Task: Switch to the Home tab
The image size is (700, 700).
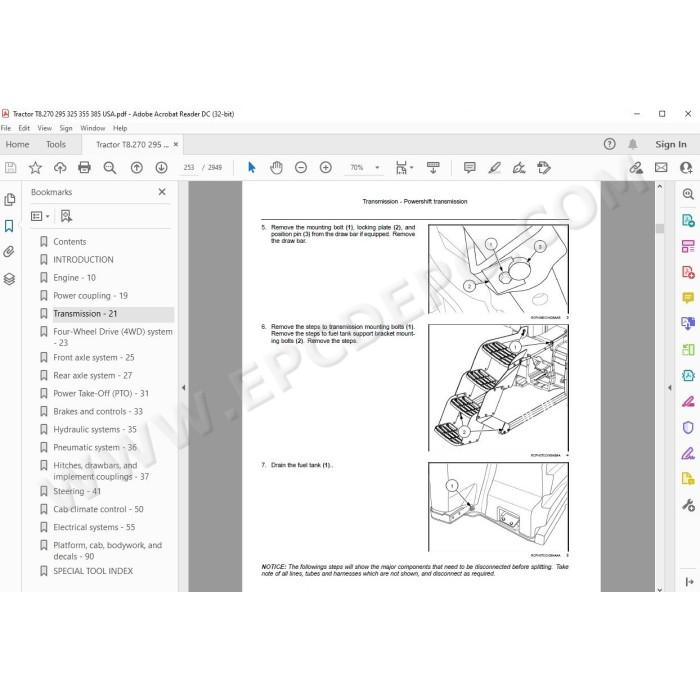Action: click(x=17, y=144)
